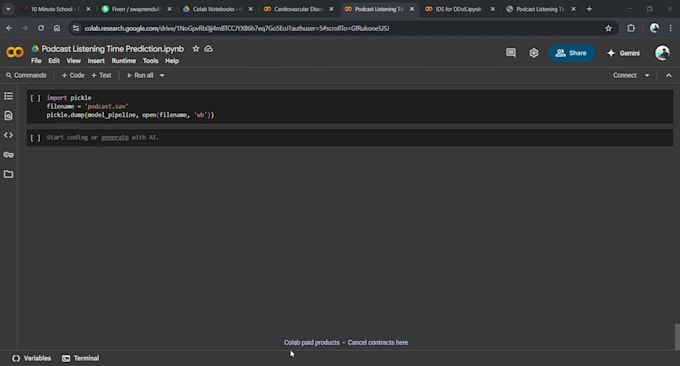This screenshot has height=366, width=680.
Task: Click the notebook vertical scrollbar thumb
Action: (x=677, y=337)
